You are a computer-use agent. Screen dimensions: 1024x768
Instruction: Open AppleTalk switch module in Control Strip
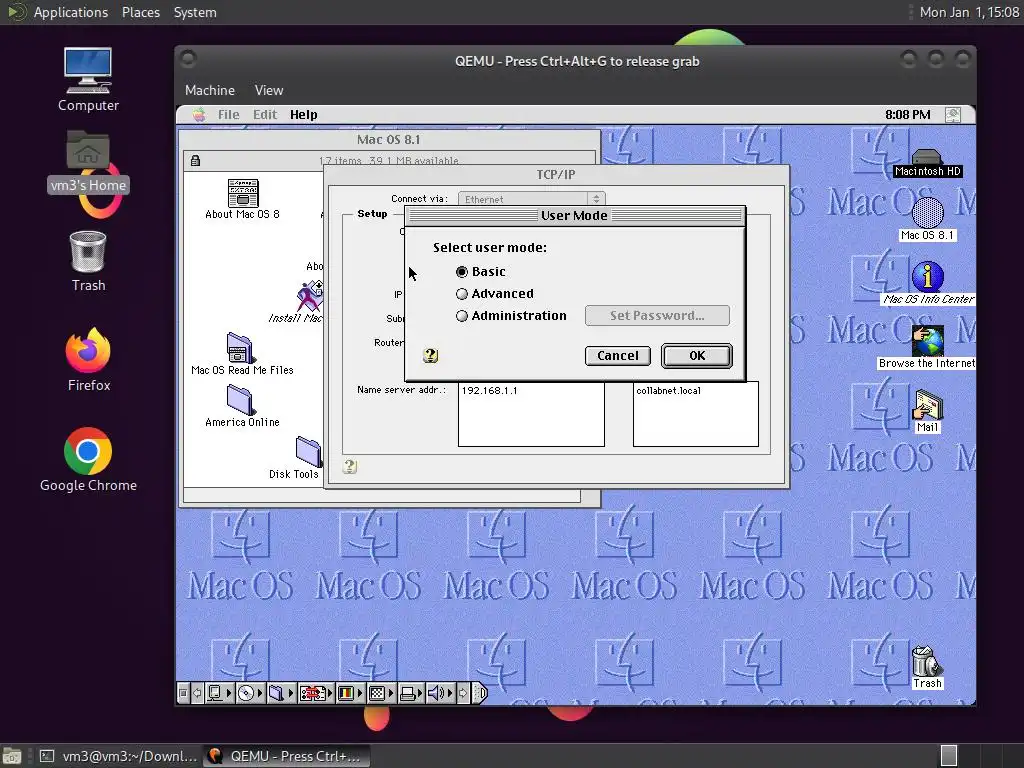219,693
